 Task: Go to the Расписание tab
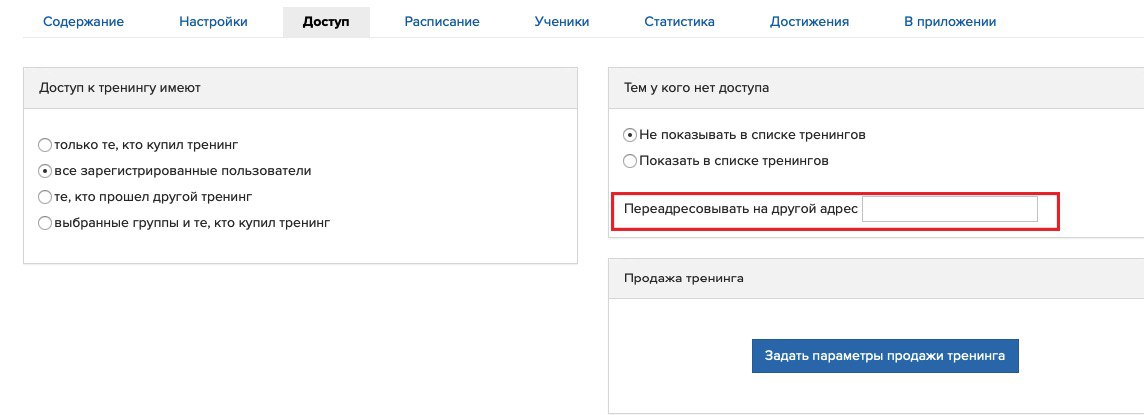click(442, 22)
